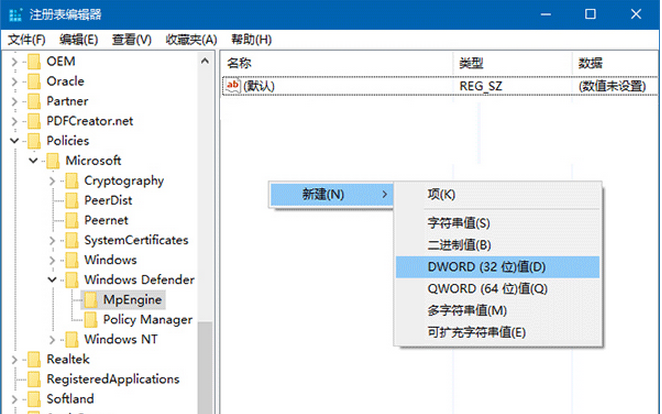The height and width of the screenshot is (414, 662).
Task: Expand the SystemCertificates key
Action: coord(52,240)
